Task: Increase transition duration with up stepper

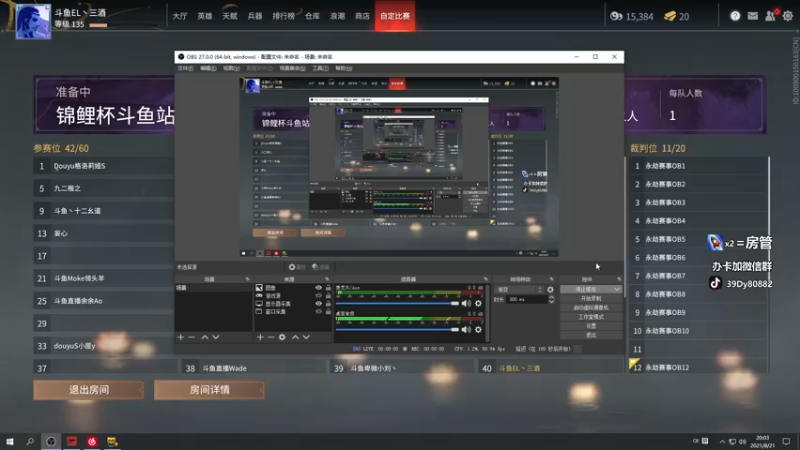Action: coord(551,297)
